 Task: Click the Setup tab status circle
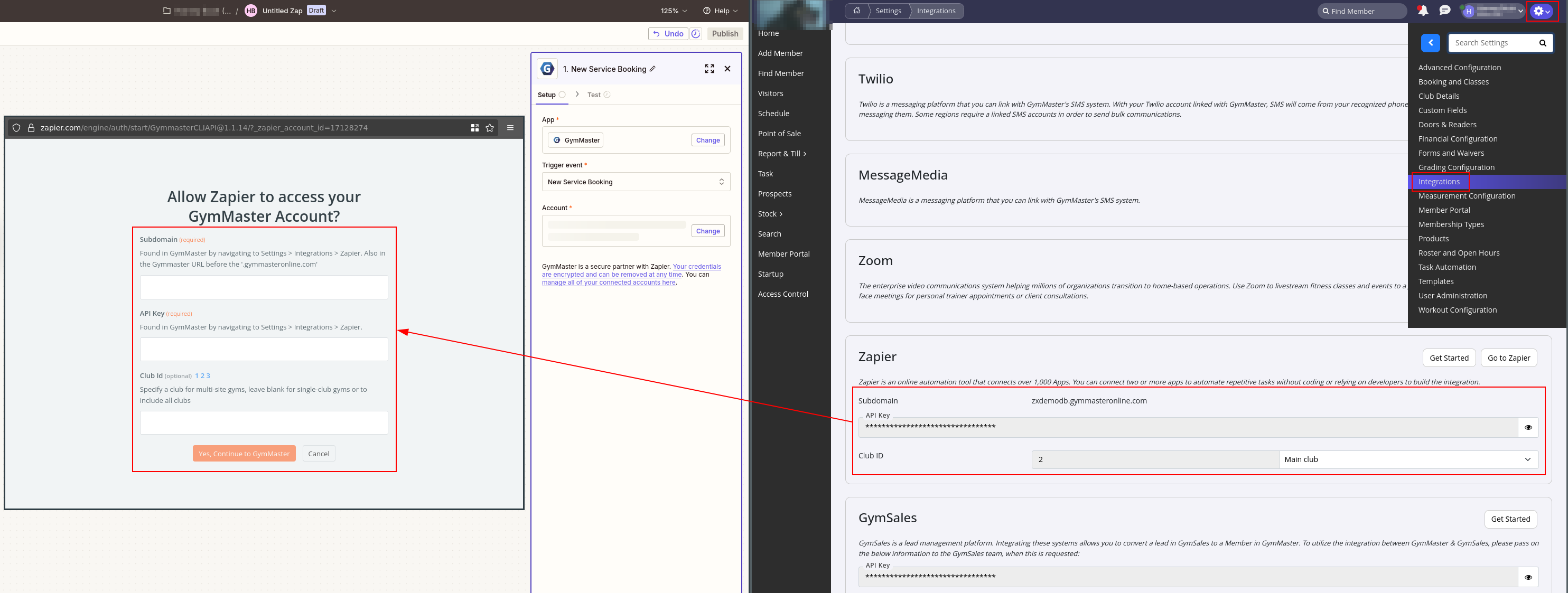[563, 95]
